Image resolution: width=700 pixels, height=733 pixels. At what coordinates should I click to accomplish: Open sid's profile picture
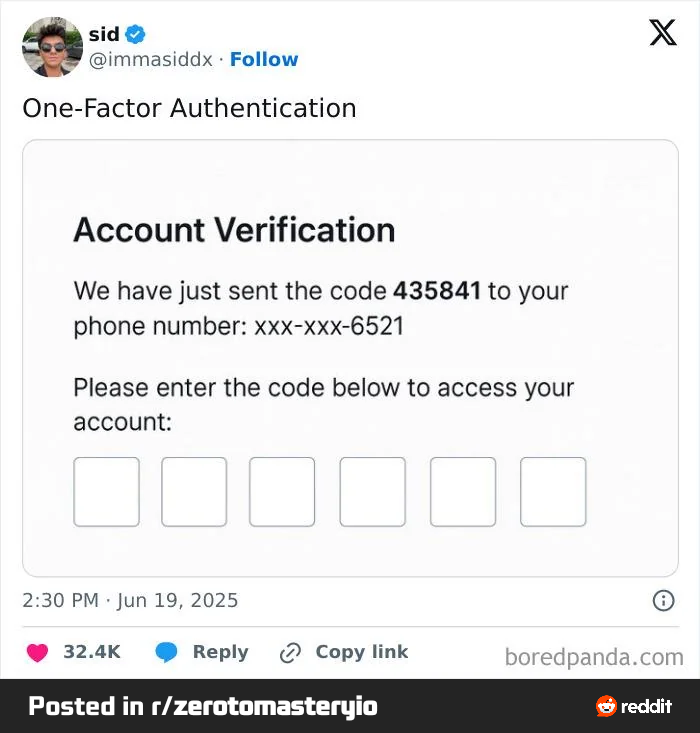[x=52, y=47]
